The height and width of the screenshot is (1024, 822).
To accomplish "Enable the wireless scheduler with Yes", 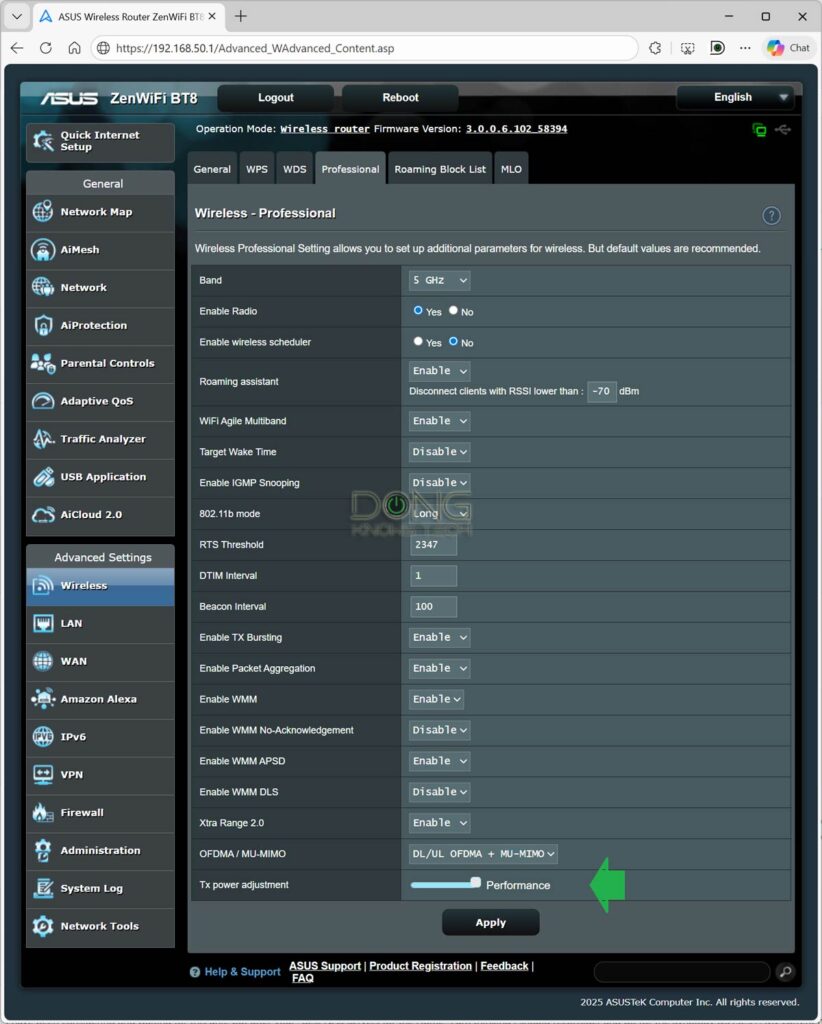I will click(x=418, y=342).
